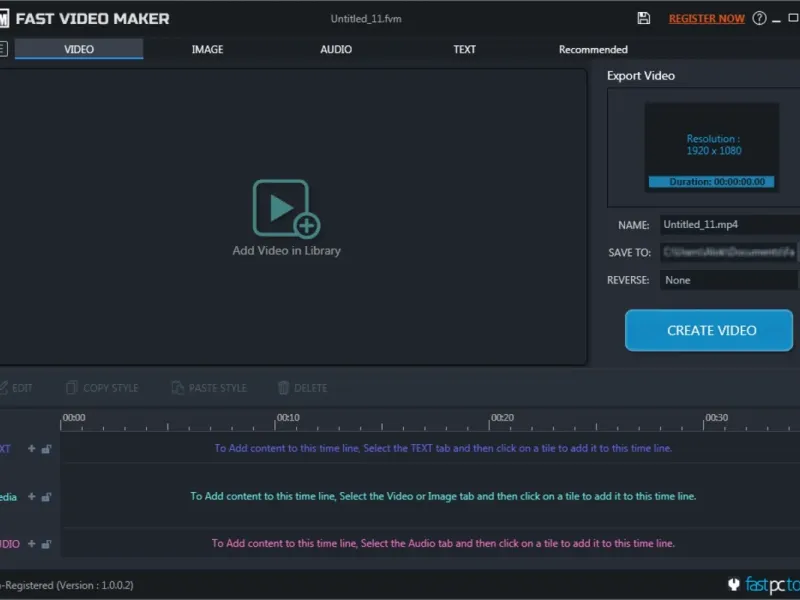The width and height of the screenshot is (800, 600).
Task: Click the PASTE STYLE toolbar button
Action: [209, 388]
